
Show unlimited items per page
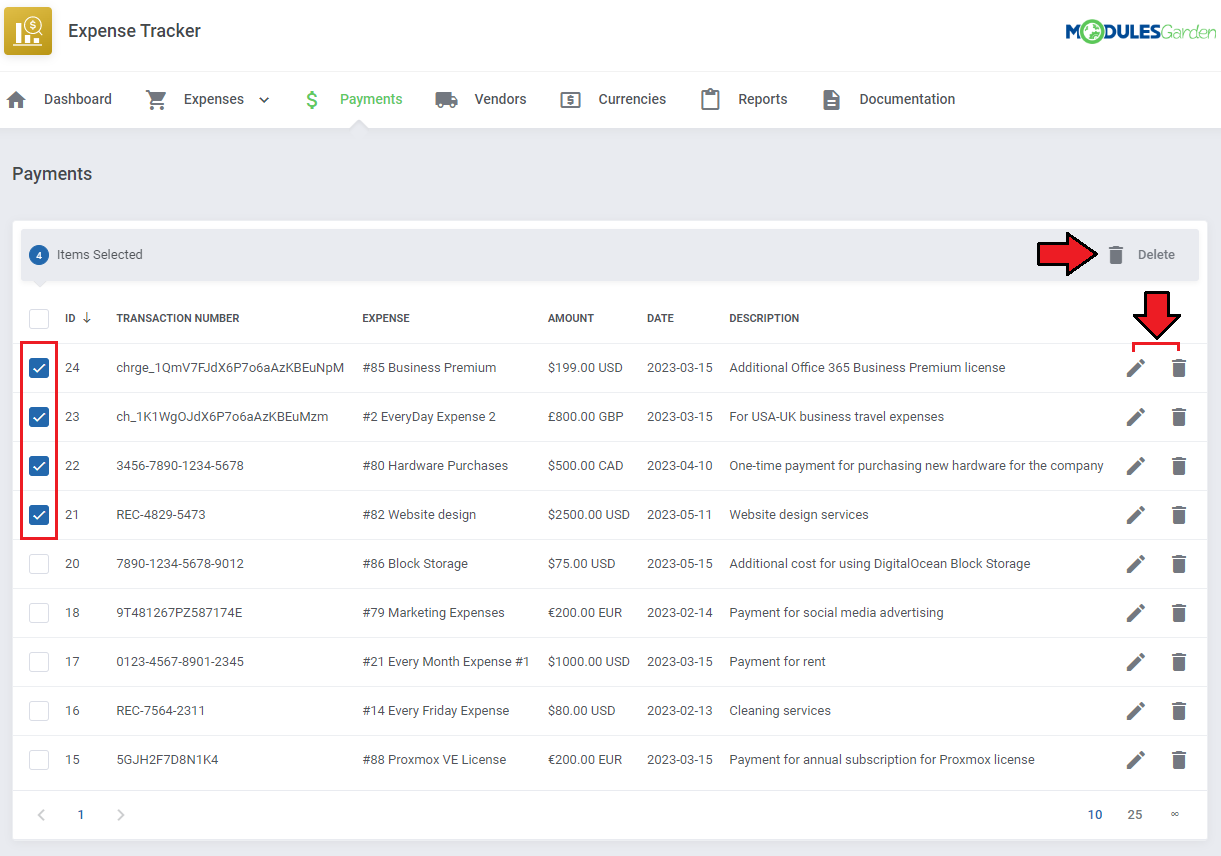click(x=1175, y=814)
